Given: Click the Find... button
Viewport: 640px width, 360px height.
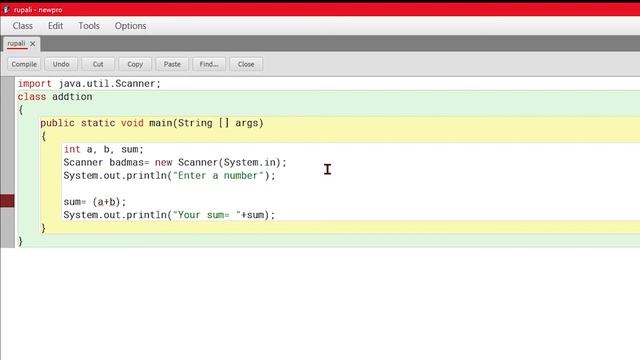Looking at the screenshot, I should (209, 64).
